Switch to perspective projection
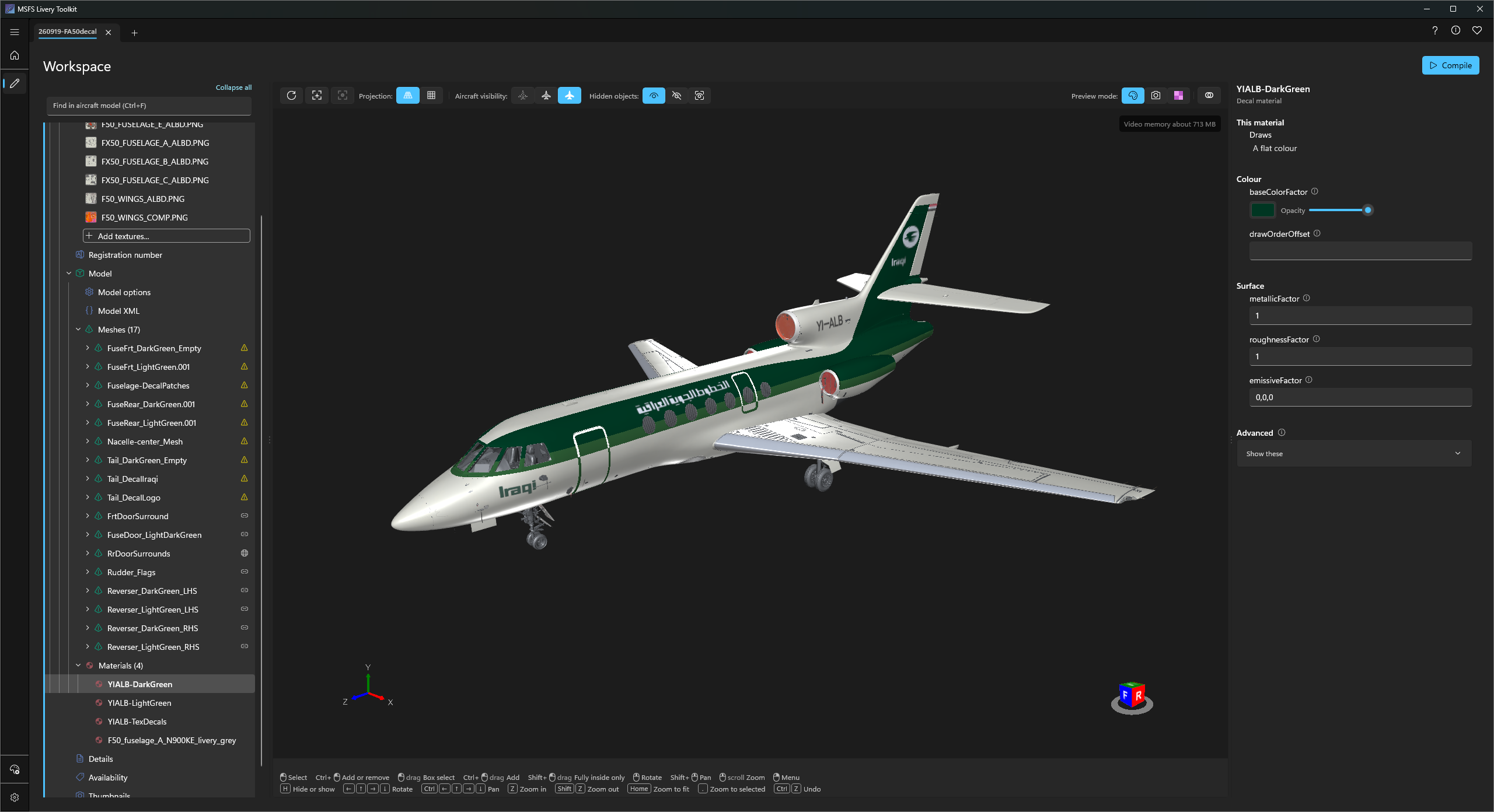Viewport: 1494px width, 812px height. tap(408, 96)
